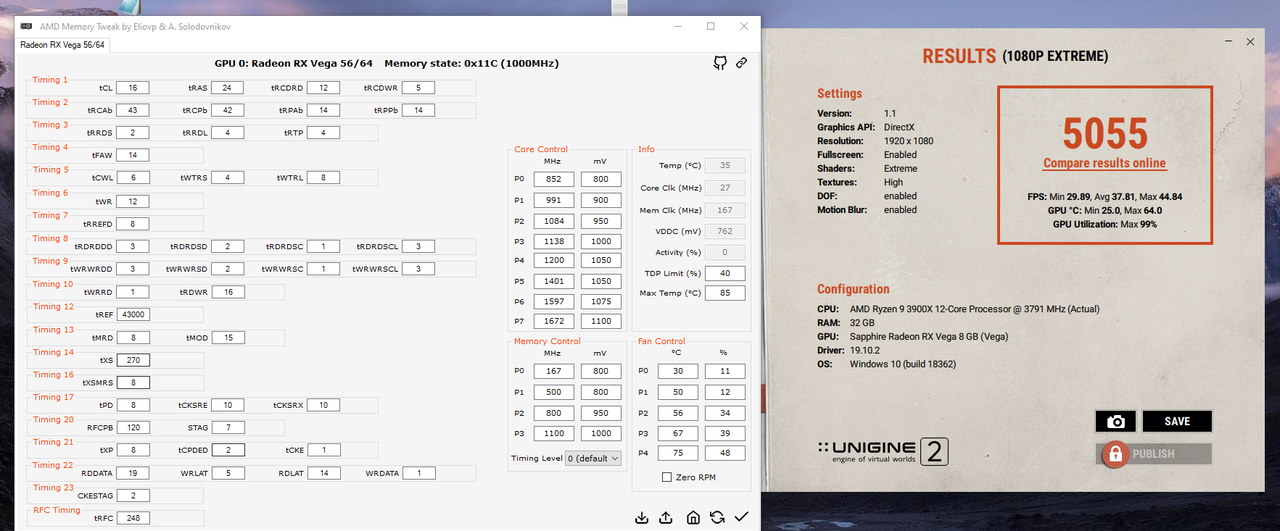The width and height of the screenshot is (1280, 531).
Task: Maximize the AMD Memory Tweak window
Action: (x=711, y=26)
